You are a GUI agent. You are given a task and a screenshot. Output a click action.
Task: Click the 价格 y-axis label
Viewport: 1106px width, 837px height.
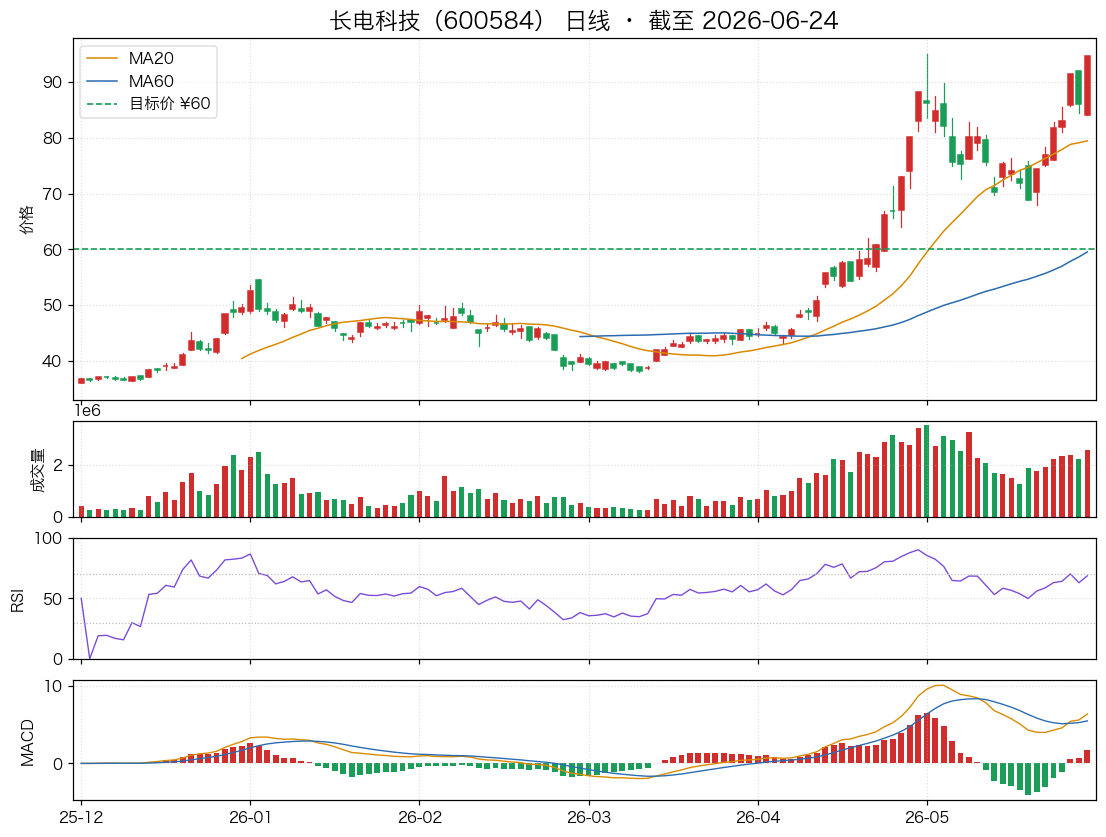pos(25,220)
